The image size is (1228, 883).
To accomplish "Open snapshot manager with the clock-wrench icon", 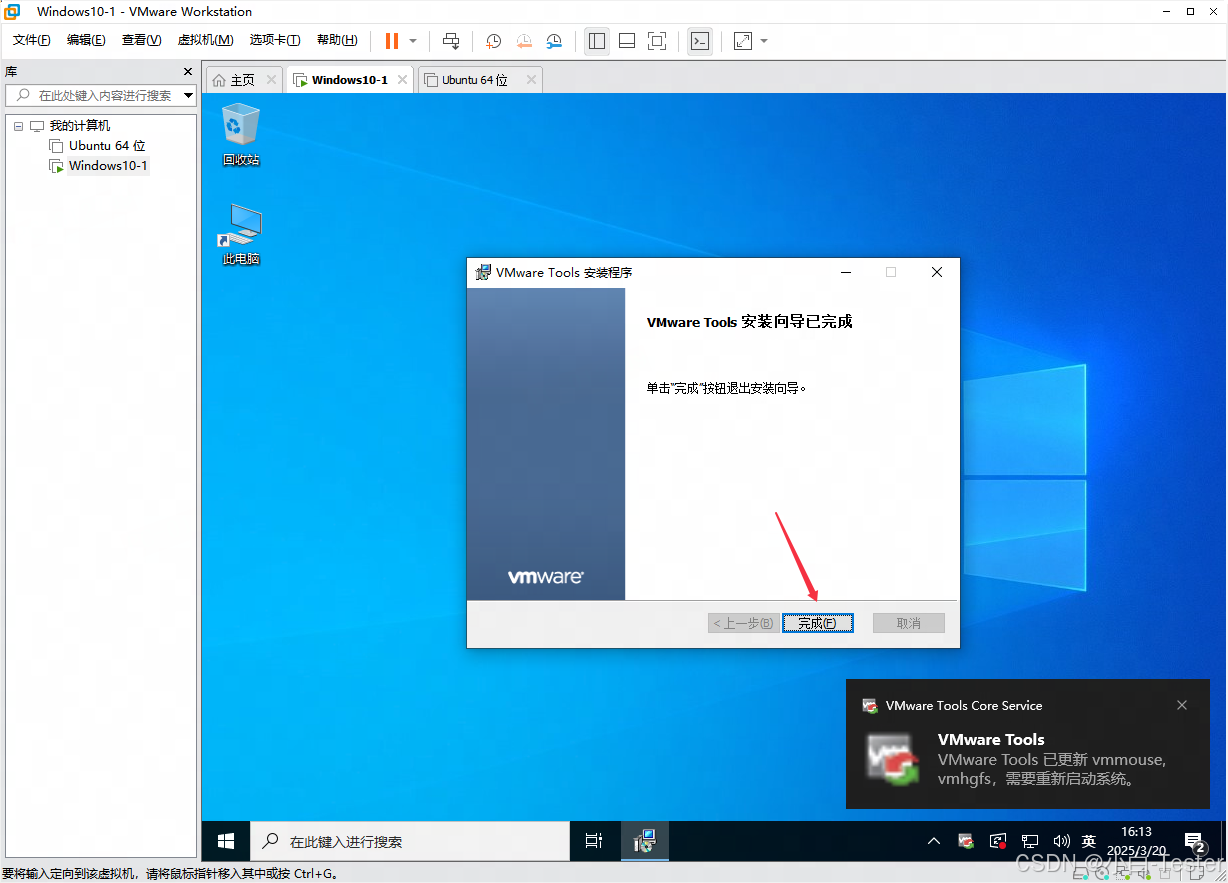I will click(x=554, y=41).
